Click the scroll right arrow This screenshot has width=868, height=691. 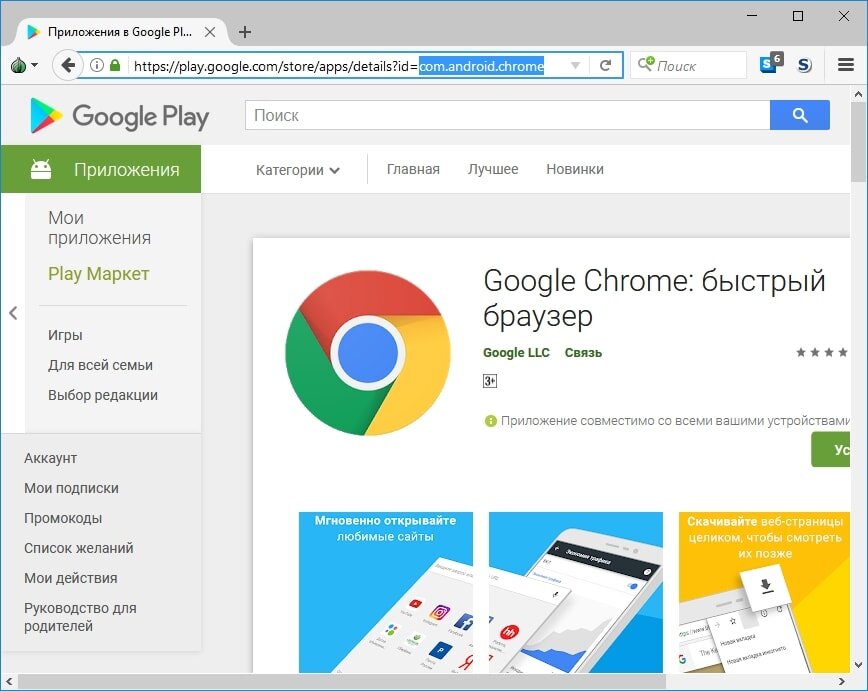pyautogui.click(x=841, y=681)
